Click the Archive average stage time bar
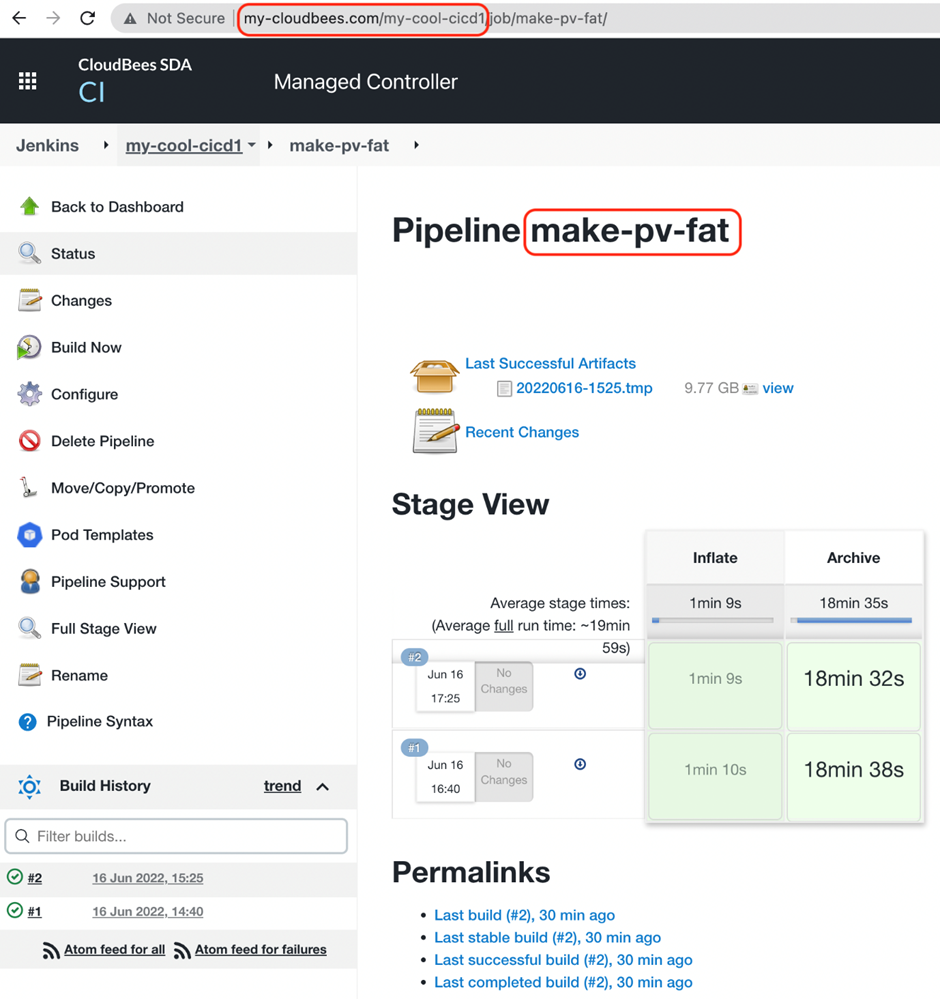Image resolution: width=940 pixels, height=999 pixels. click(853, 620)
